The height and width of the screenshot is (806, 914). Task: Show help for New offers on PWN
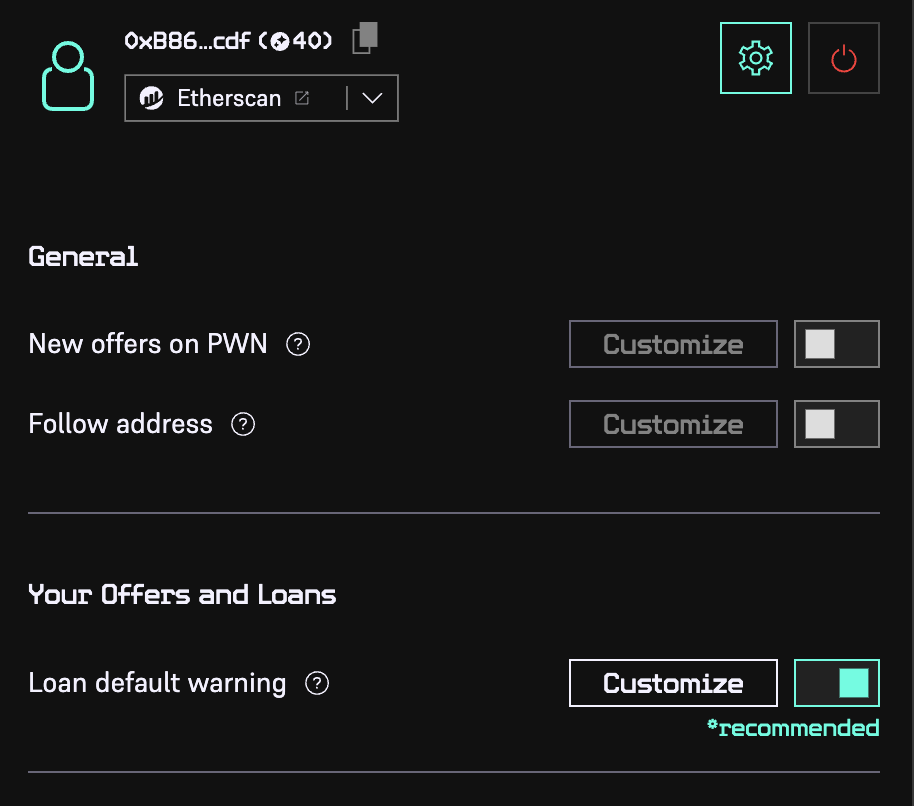[x=298, y=344]
